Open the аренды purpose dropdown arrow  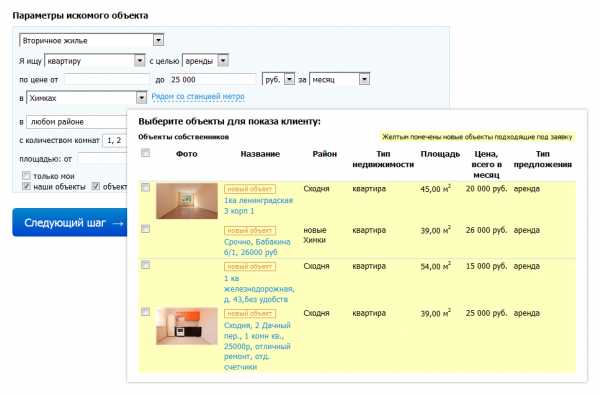tap(223, 60)
